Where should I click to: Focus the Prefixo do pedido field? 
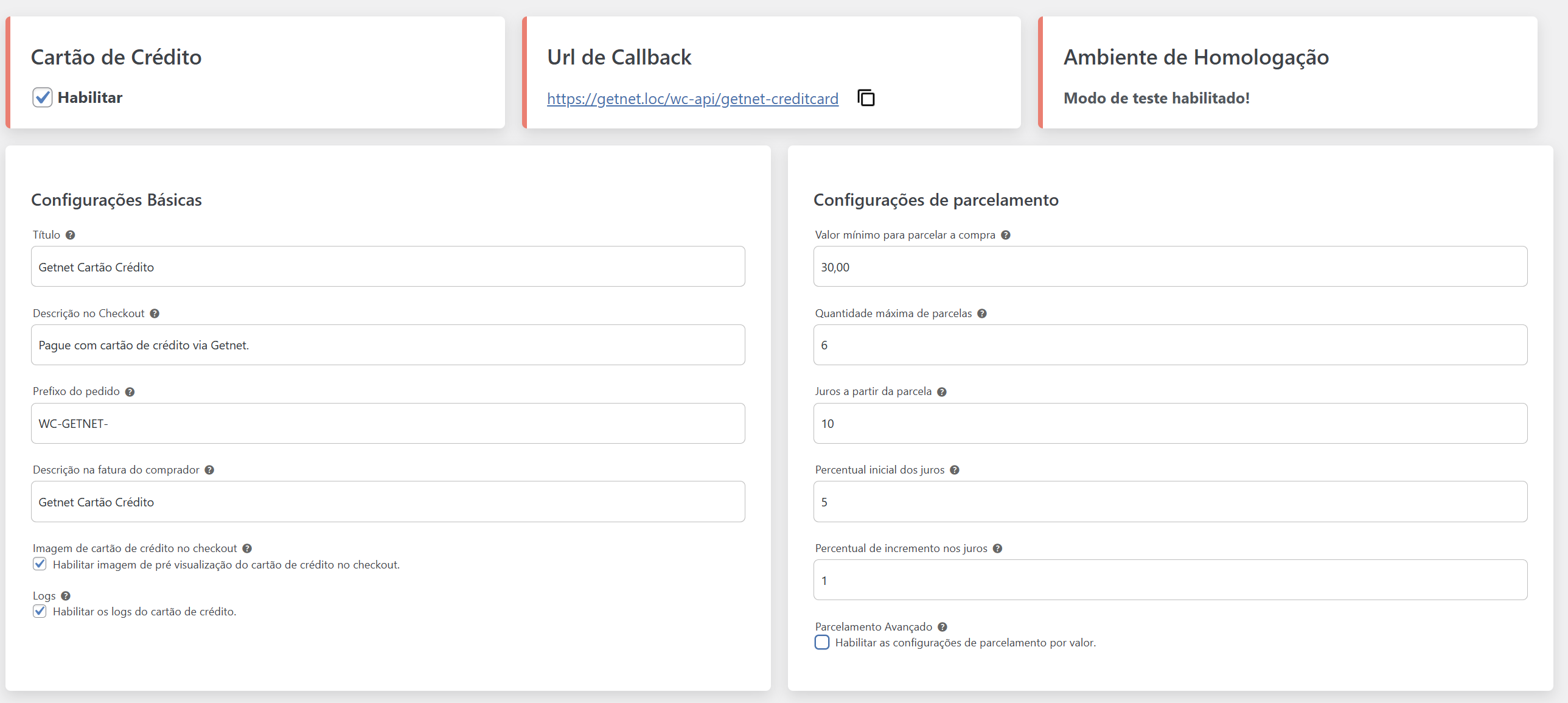click(388, 424)
